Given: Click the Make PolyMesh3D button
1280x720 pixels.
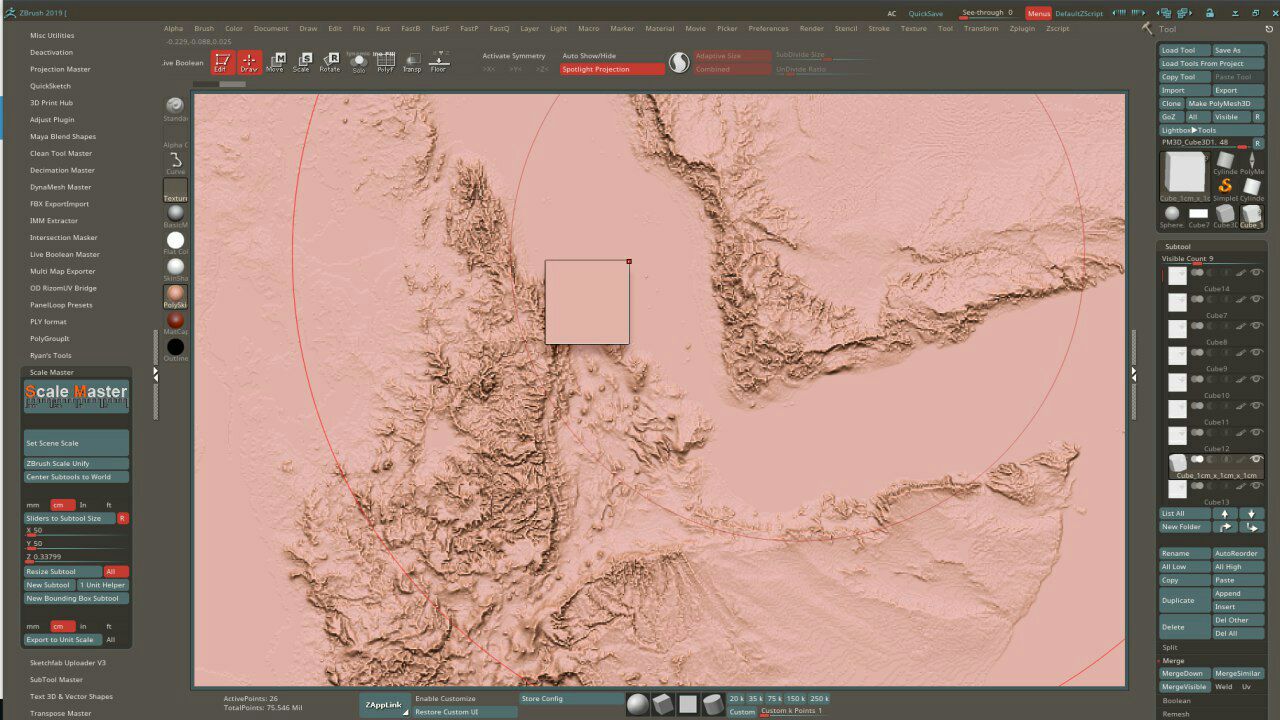Looking at the screenshot, I should click(x=1224, y=104).
